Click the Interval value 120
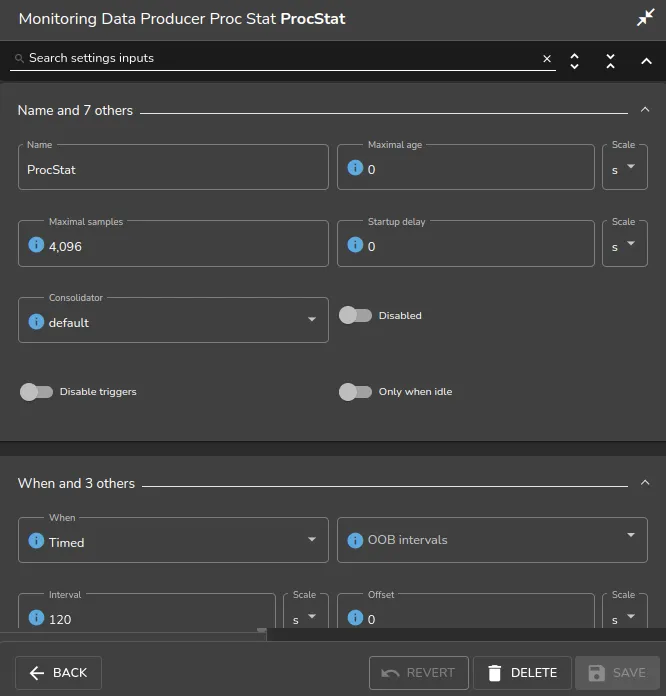 pyautogui.click(x=60, y=619)
